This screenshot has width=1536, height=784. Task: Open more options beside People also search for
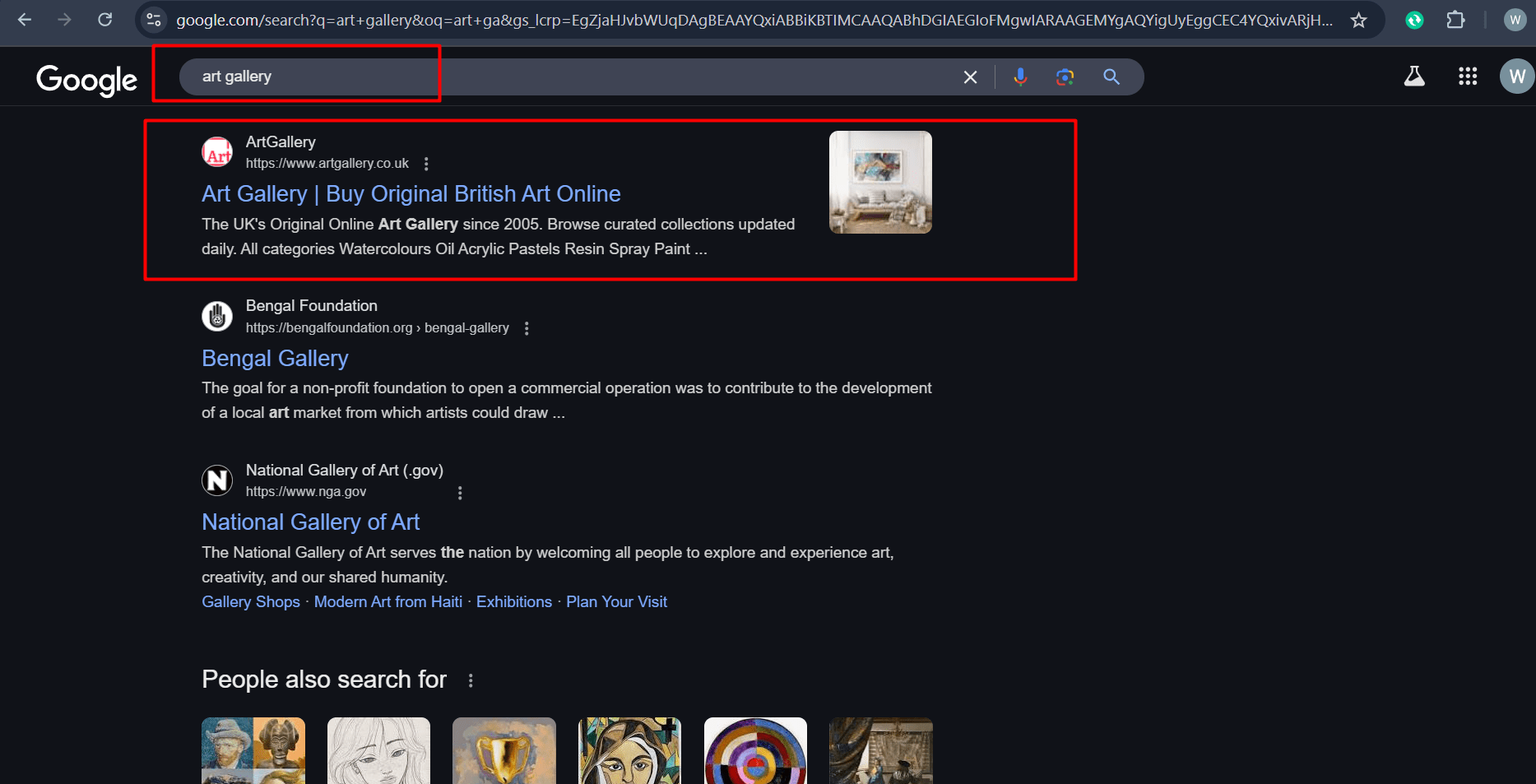point(471,680)
